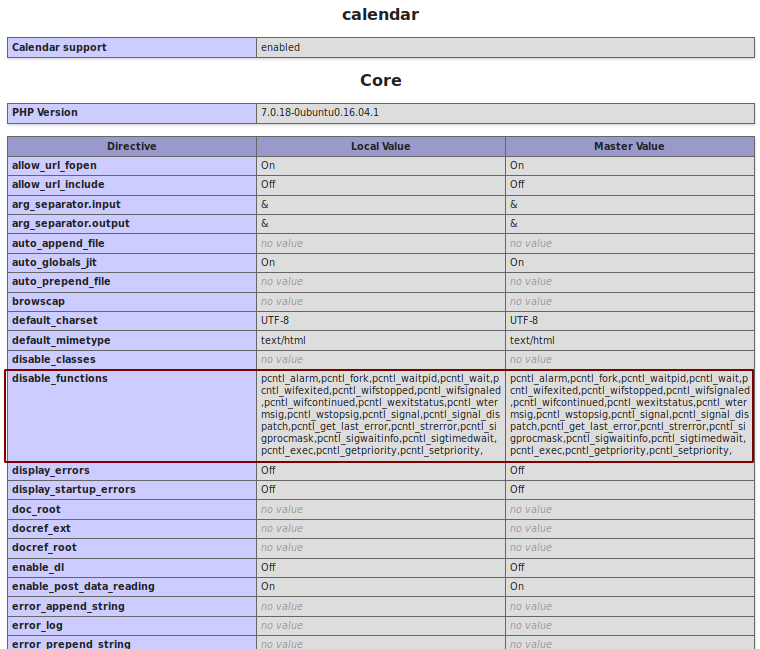Select the allow_url_fopen directive name
The width and height of the screenshot is (760, 649).
click(x=54, y=166)
